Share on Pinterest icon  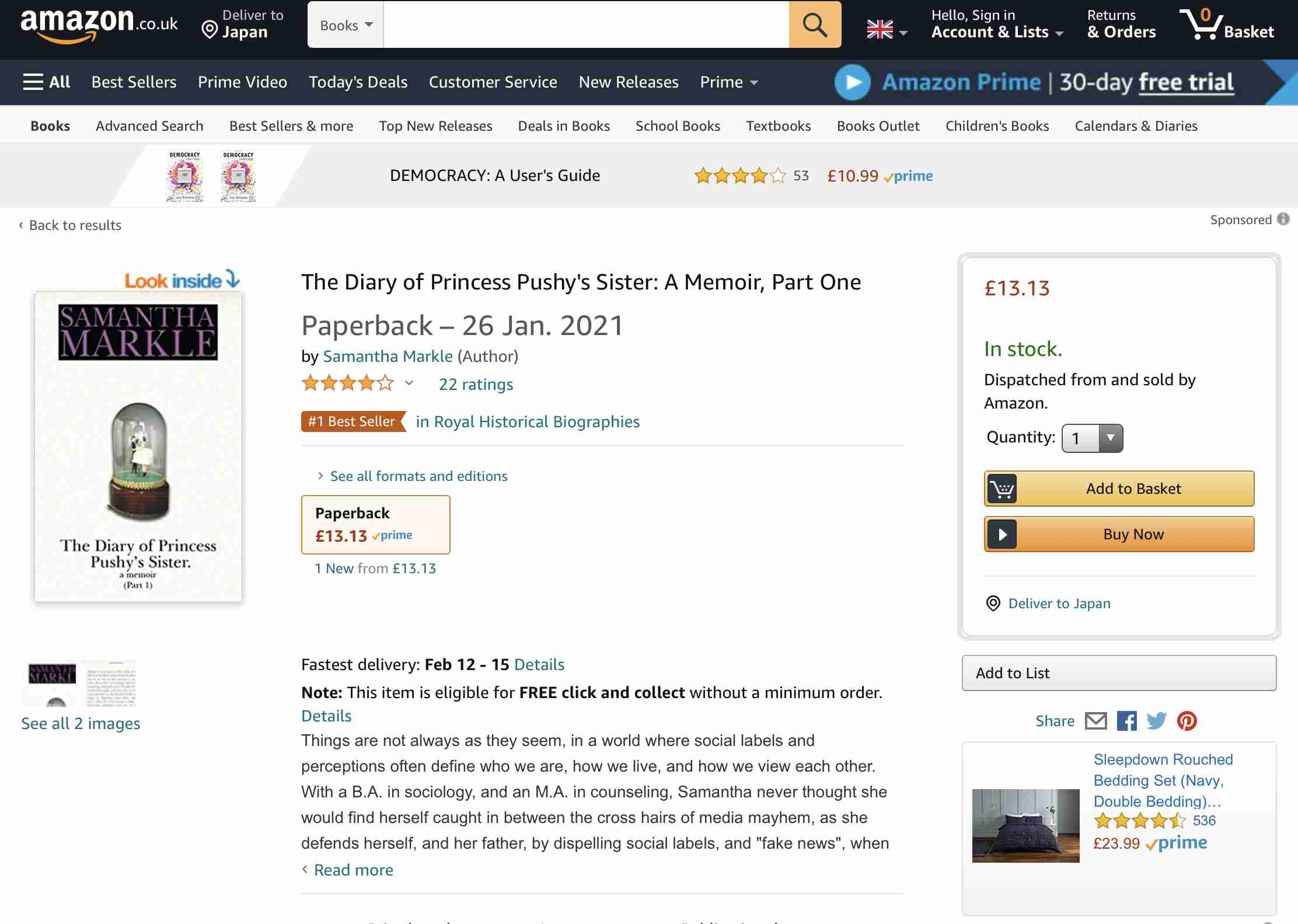(x=1187, y=721)
